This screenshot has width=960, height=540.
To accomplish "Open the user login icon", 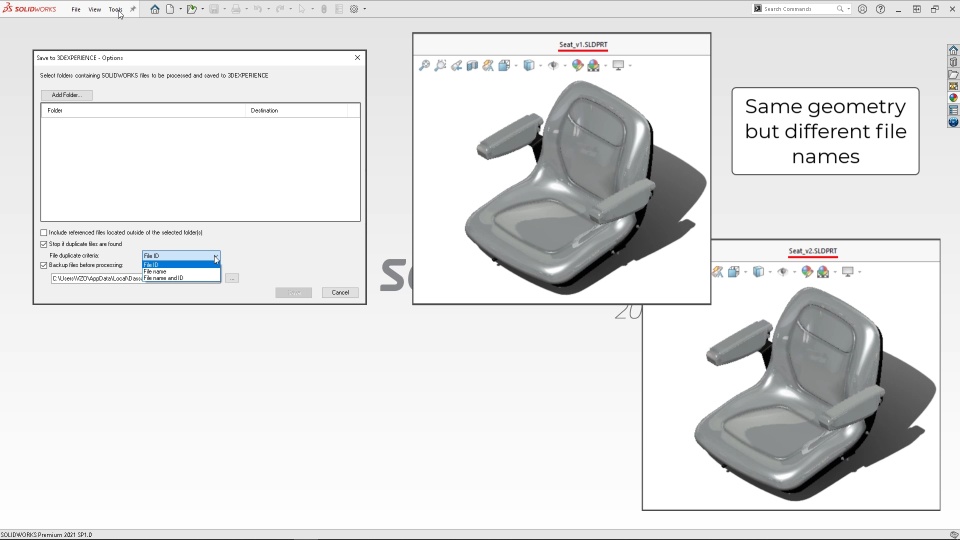I will 862,9.
